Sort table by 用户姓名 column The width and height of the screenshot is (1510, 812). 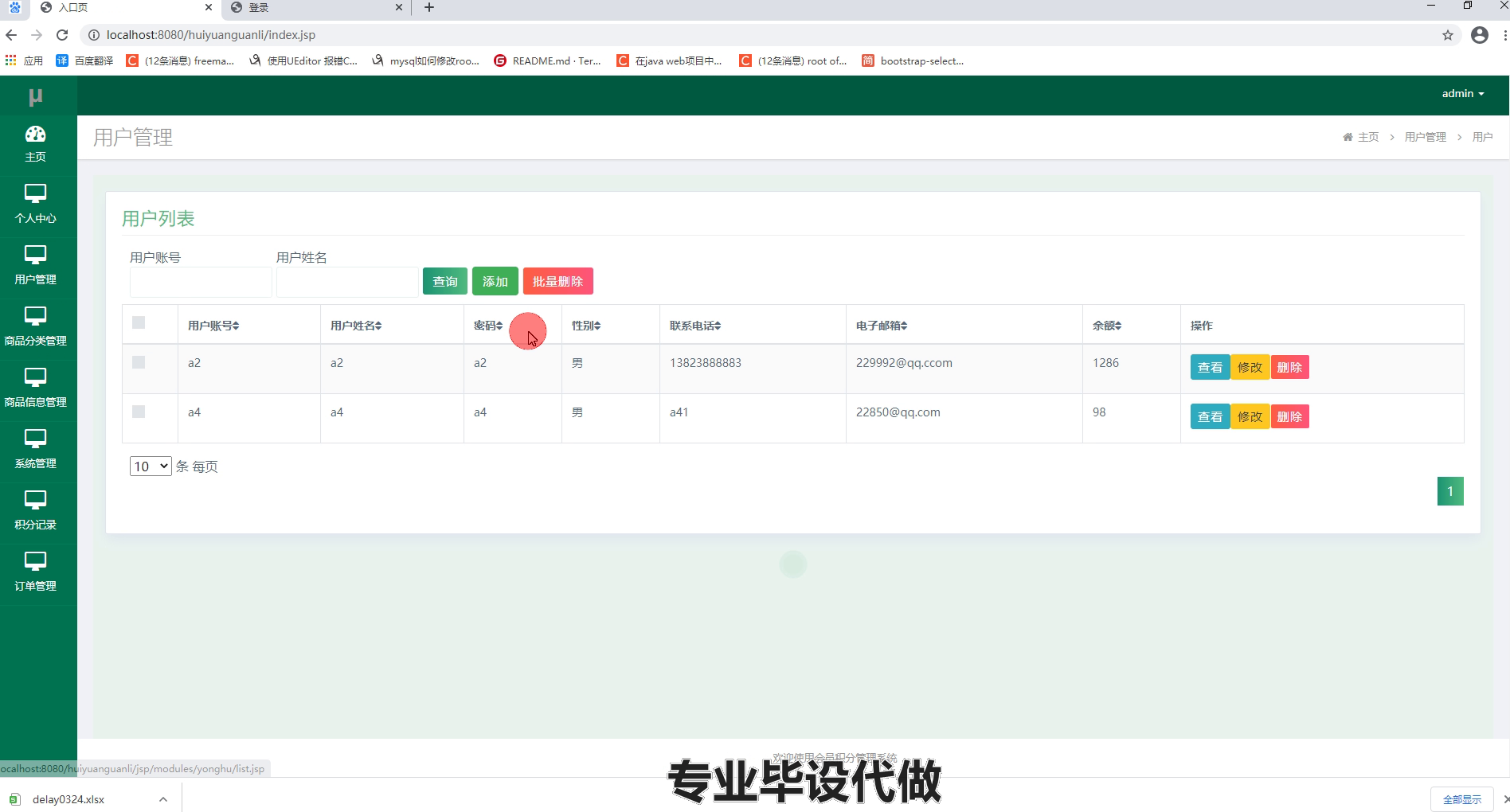(356, 326)
